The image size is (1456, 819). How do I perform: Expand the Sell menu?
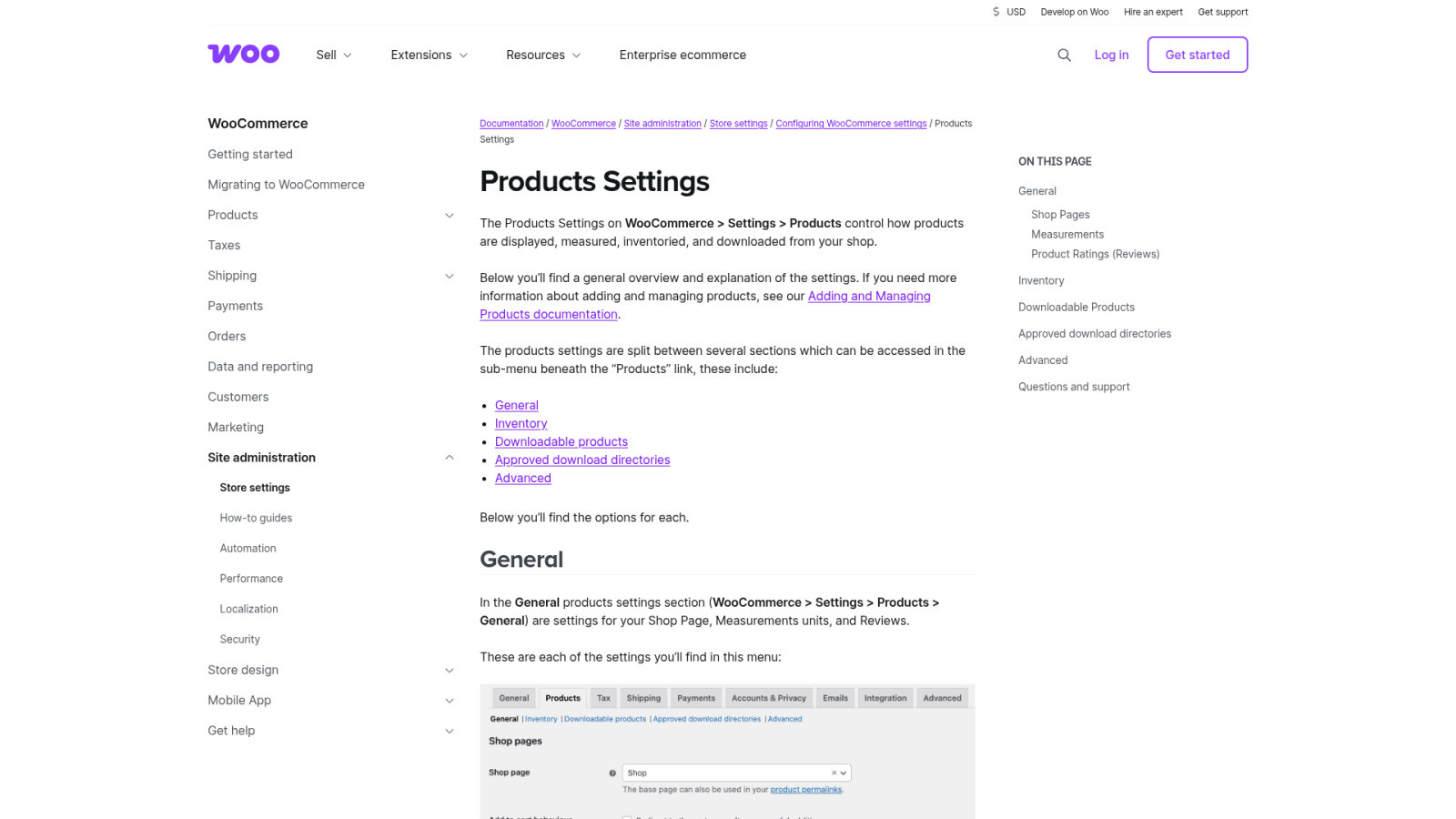(x=334, y=55)
